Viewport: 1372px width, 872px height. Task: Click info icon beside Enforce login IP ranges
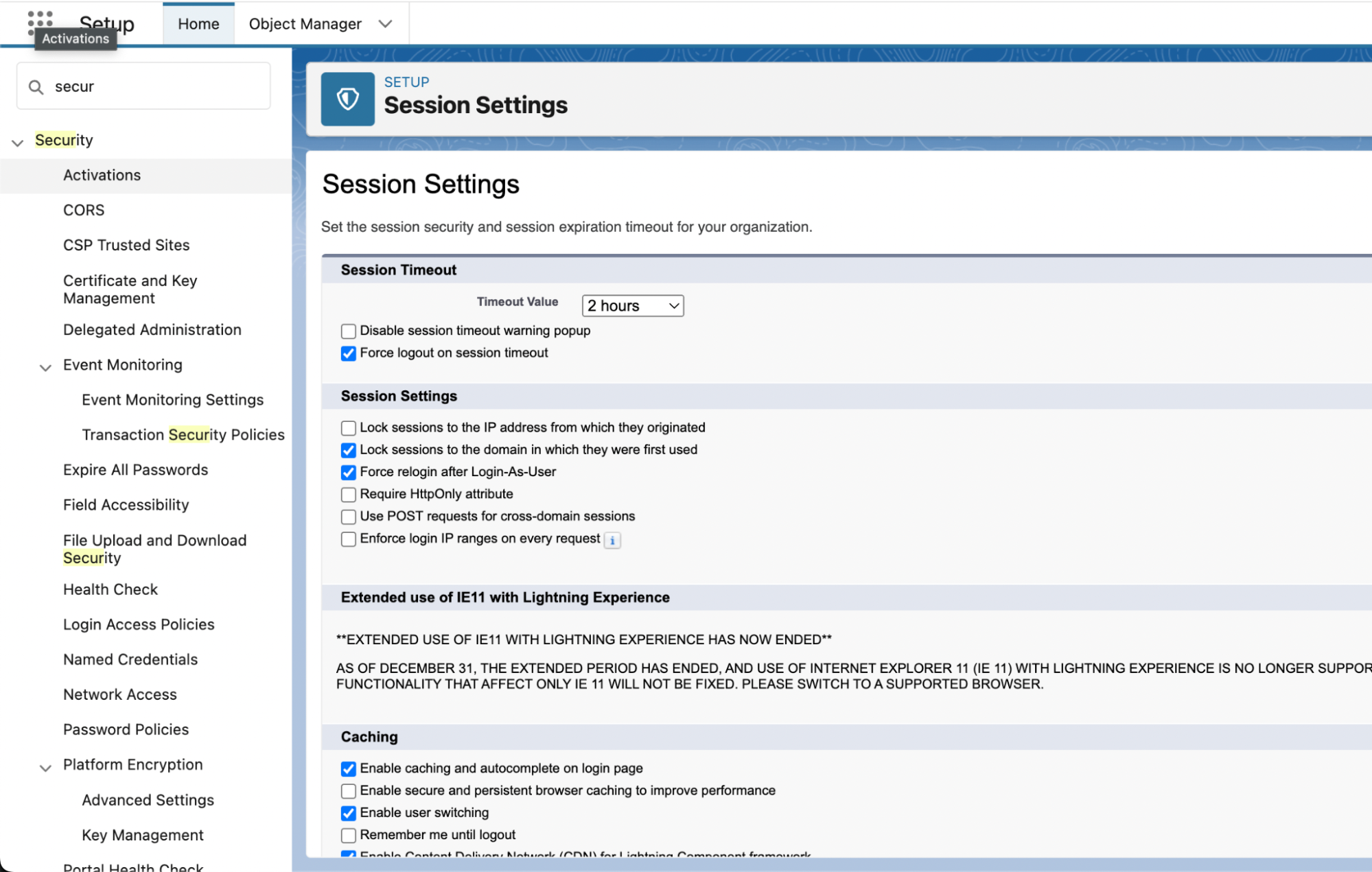[612, 541]
